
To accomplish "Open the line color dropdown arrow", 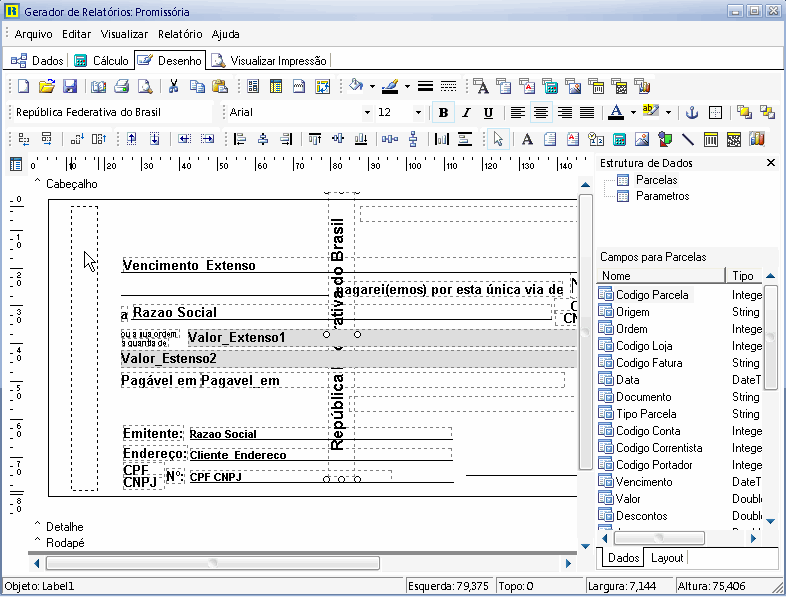I will [x=407, y=86].
